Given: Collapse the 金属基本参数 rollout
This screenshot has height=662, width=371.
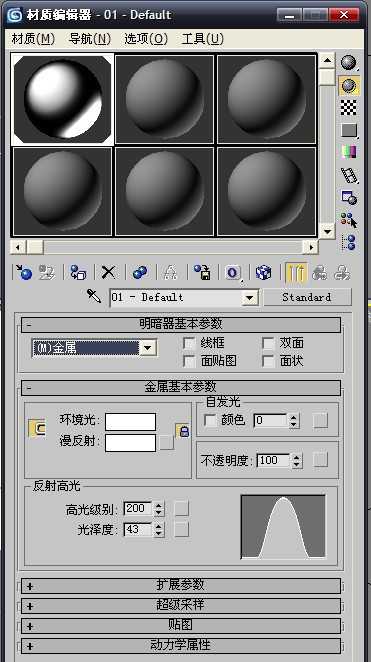Looking at the screenshot, I should tap(181, 387).
